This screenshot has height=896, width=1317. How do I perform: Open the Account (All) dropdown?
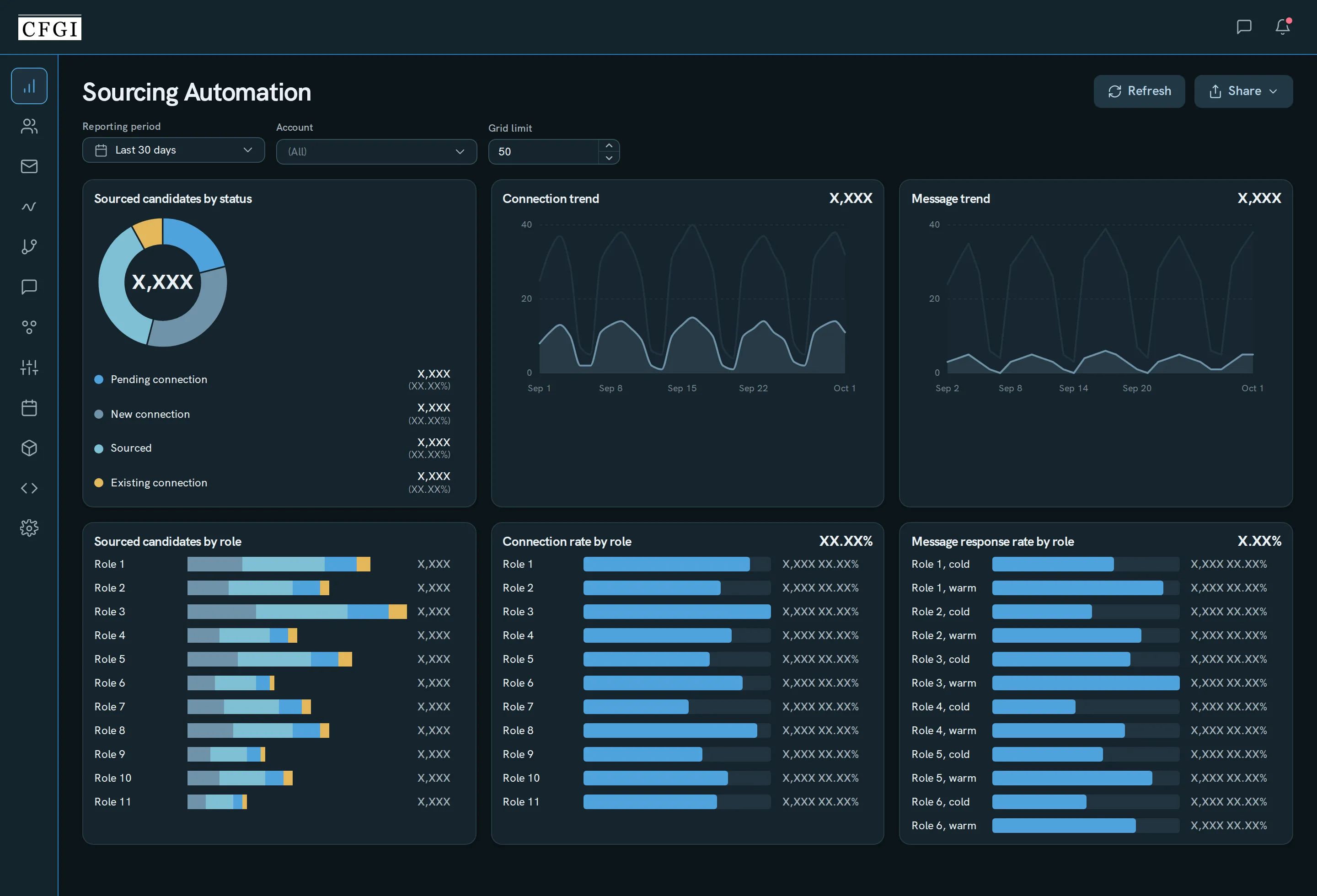click(x=376, y=152)
